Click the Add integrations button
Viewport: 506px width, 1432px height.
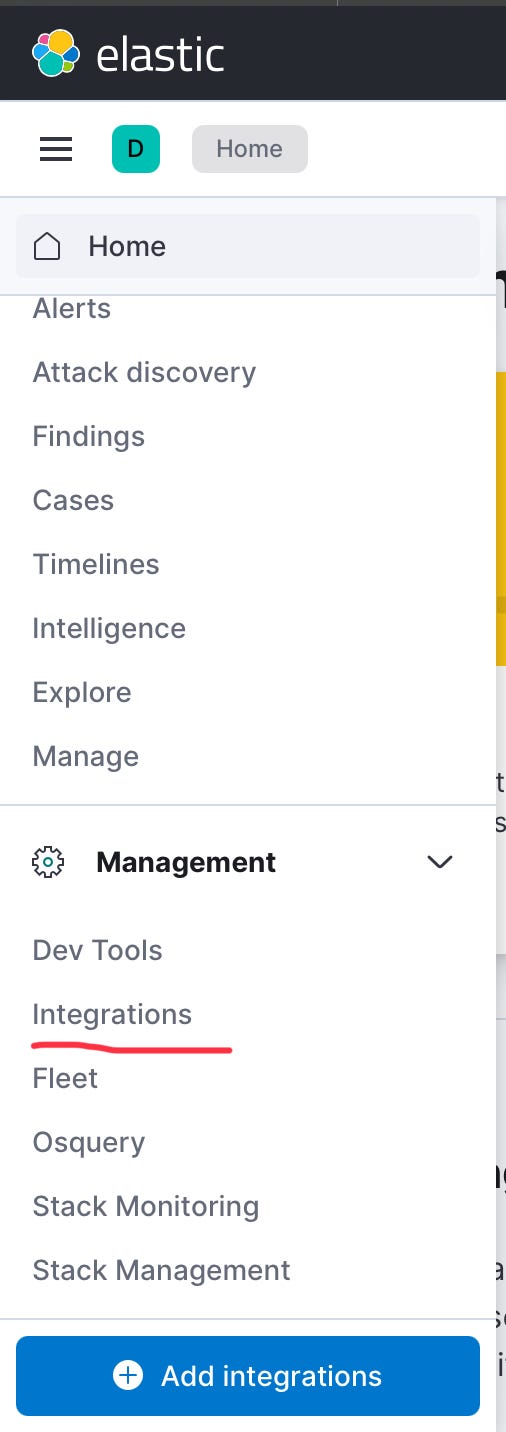248,1376
